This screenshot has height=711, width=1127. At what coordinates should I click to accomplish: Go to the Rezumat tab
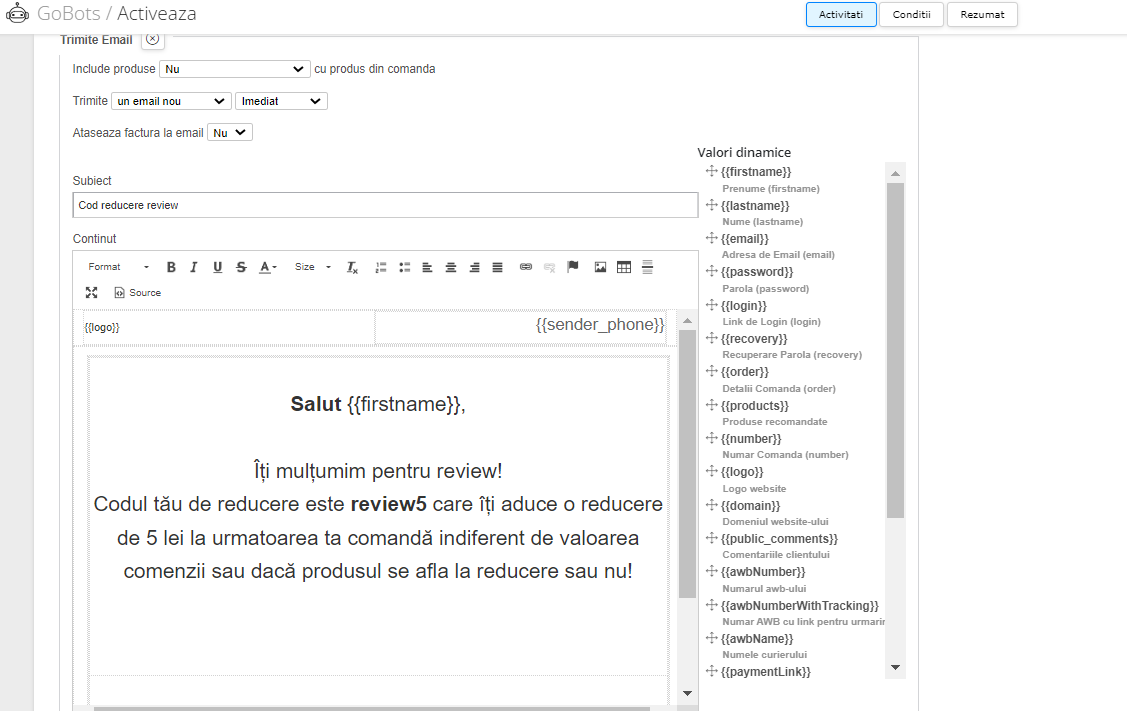(x=983, y=14)
